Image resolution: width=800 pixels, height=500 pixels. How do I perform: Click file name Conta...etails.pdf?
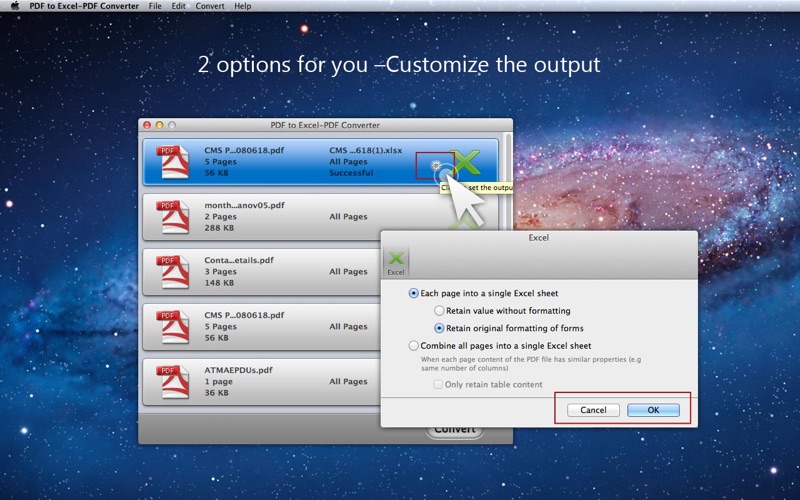pyautogui.click(x=239, y=260)
